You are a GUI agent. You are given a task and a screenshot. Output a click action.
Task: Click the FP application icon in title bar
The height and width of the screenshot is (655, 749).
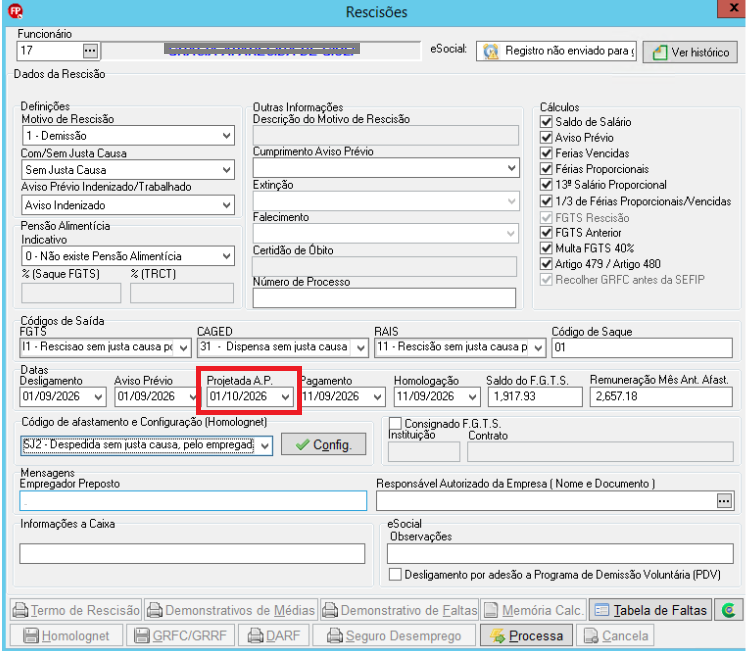(16, 11)
